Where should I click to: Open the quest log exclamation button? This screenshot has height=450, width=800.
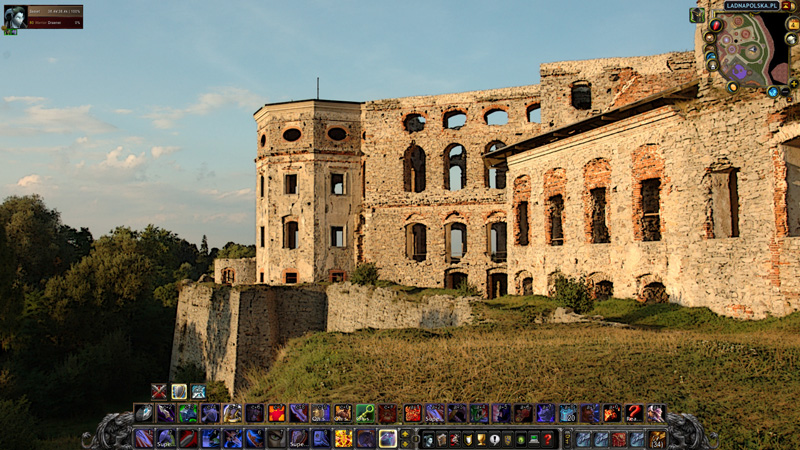tap(494, 439)
